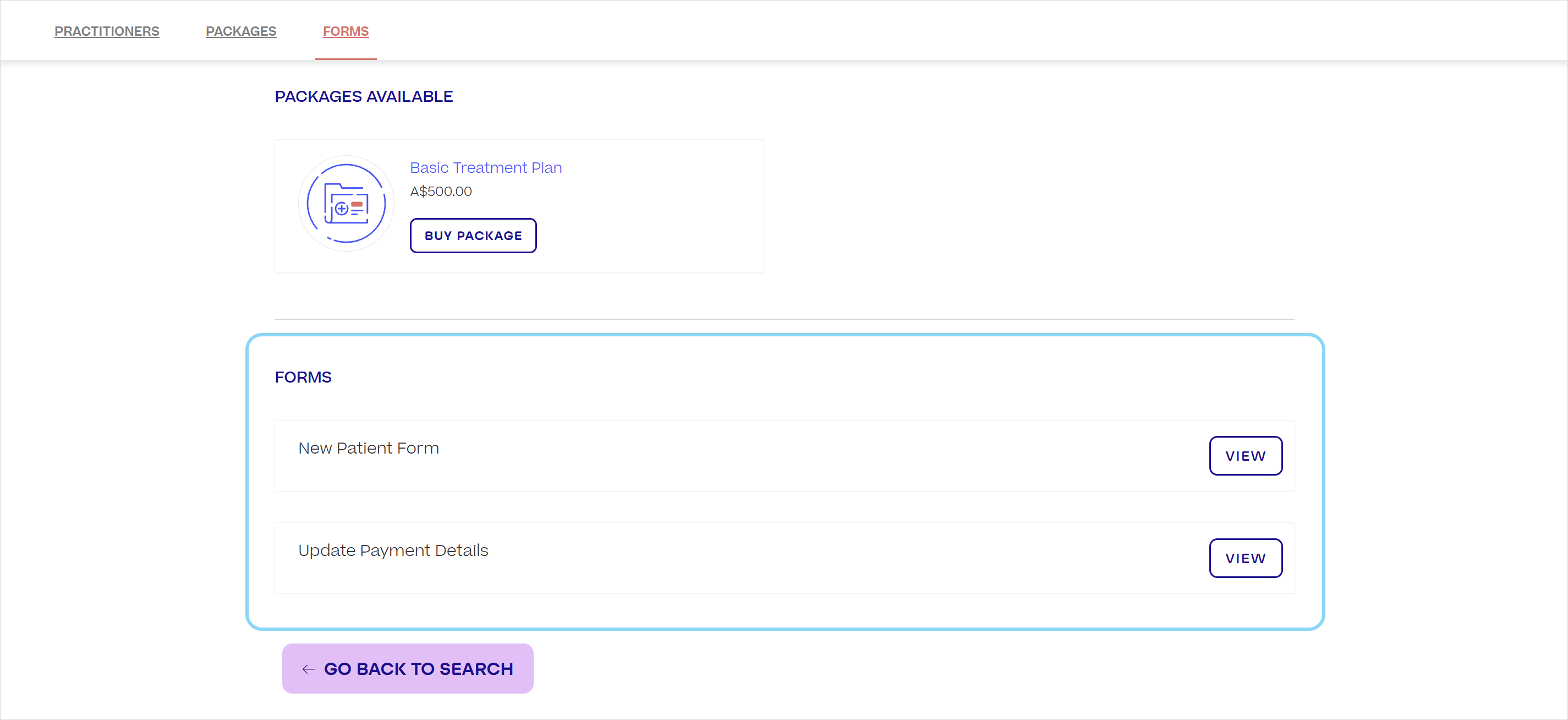
Task: Click the FORMS section heading
Action: point(303,377)
